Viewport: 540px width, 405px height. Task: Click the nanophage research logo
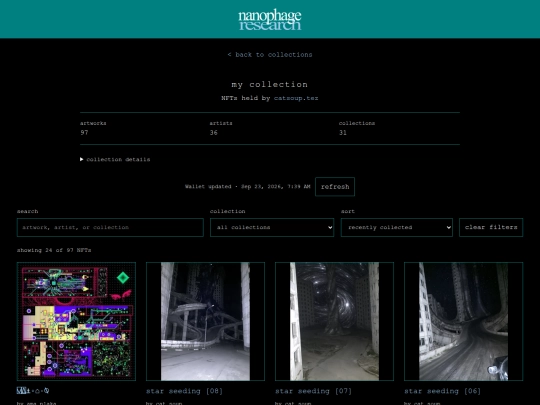pos(270,20)
